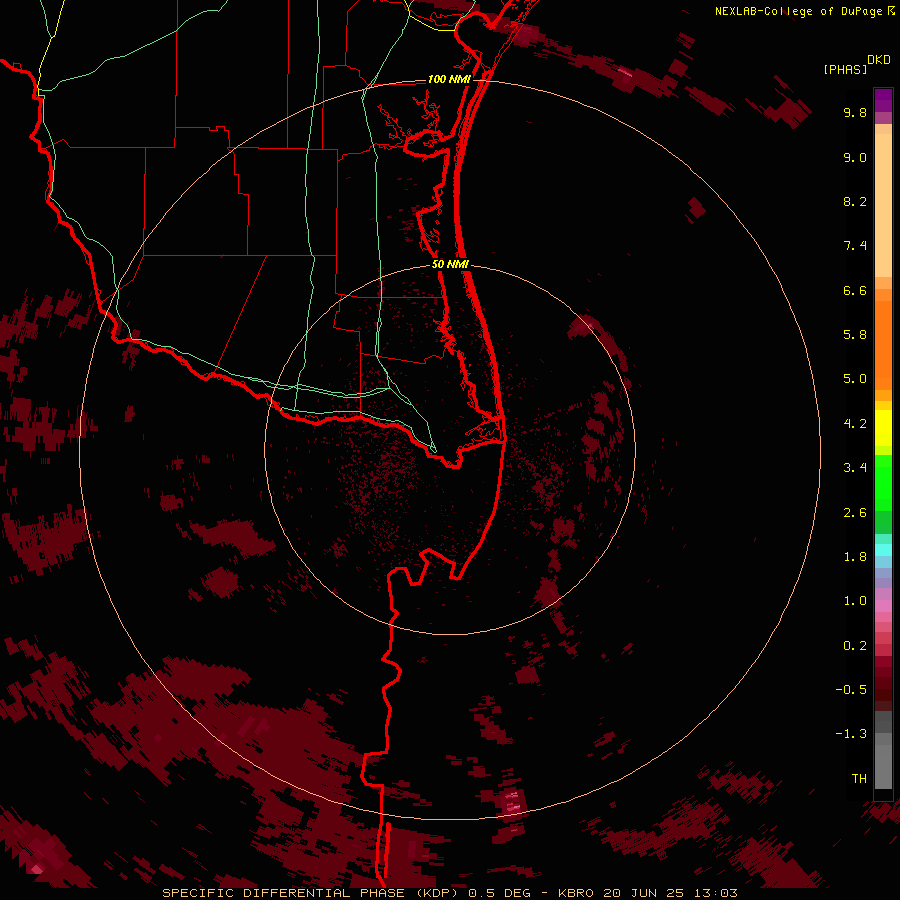This screenshot has width=900, height=900.
Task: Click the 50 NMI range ring label
Action: tap(450, 264)
